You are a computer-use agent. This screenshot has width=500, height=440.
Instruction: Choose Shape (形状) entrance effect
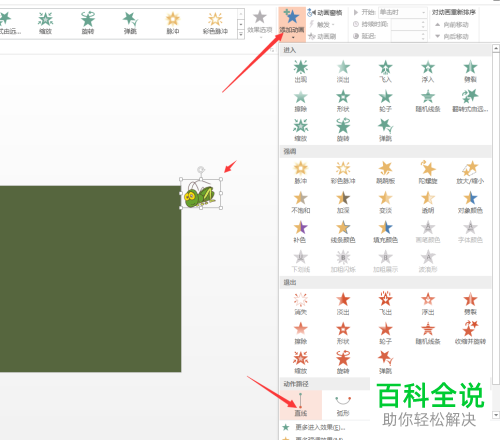click(x=343, y=101)
